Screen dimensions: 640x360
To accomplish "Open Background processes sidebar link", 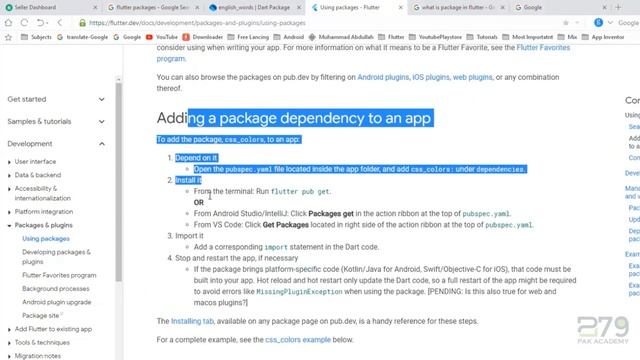I will click(x=56, y=289).
